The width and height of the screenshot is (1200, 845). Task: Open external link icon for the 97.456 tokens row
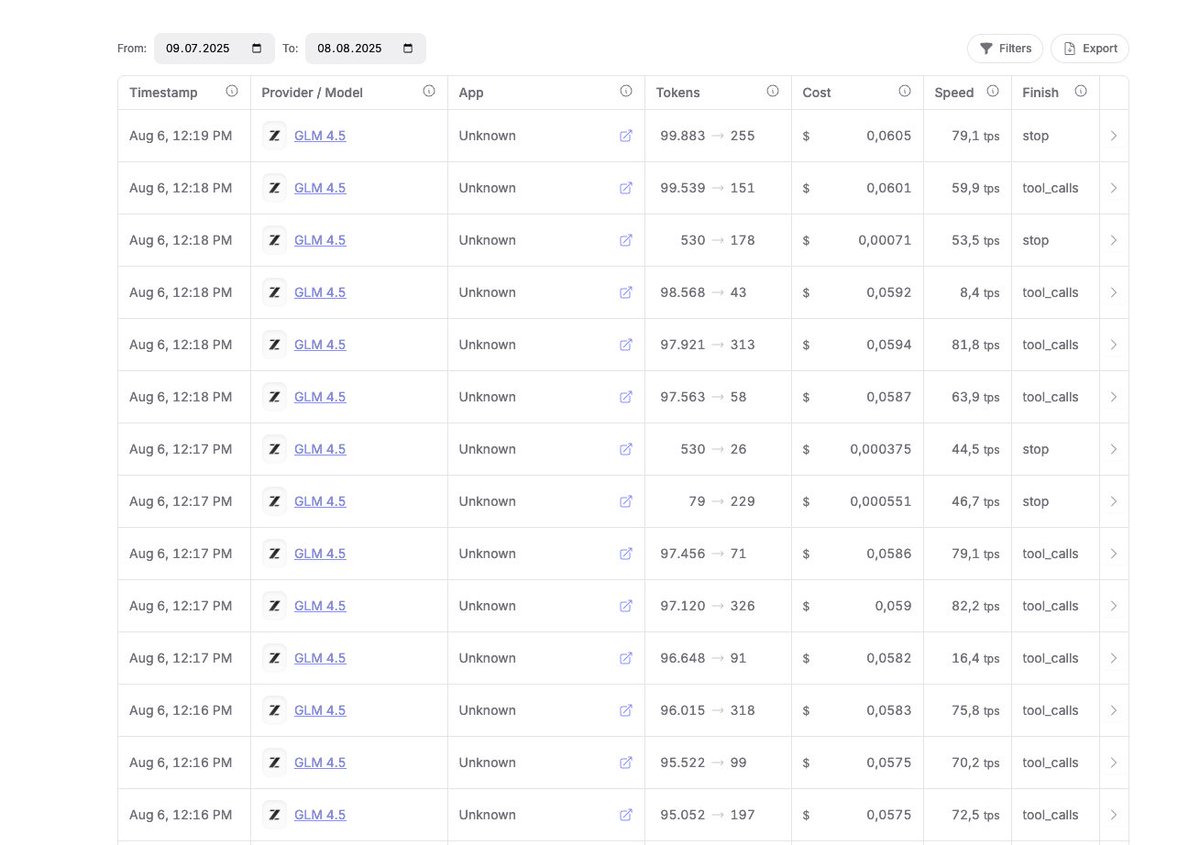click(x=626, y=554)
